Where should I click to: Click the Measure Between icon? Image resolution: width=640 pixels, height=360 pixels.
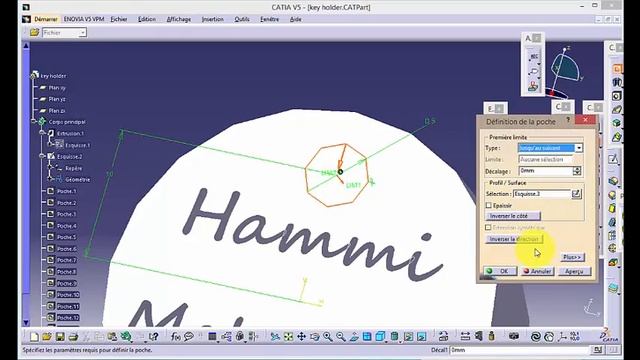(465, 337)
